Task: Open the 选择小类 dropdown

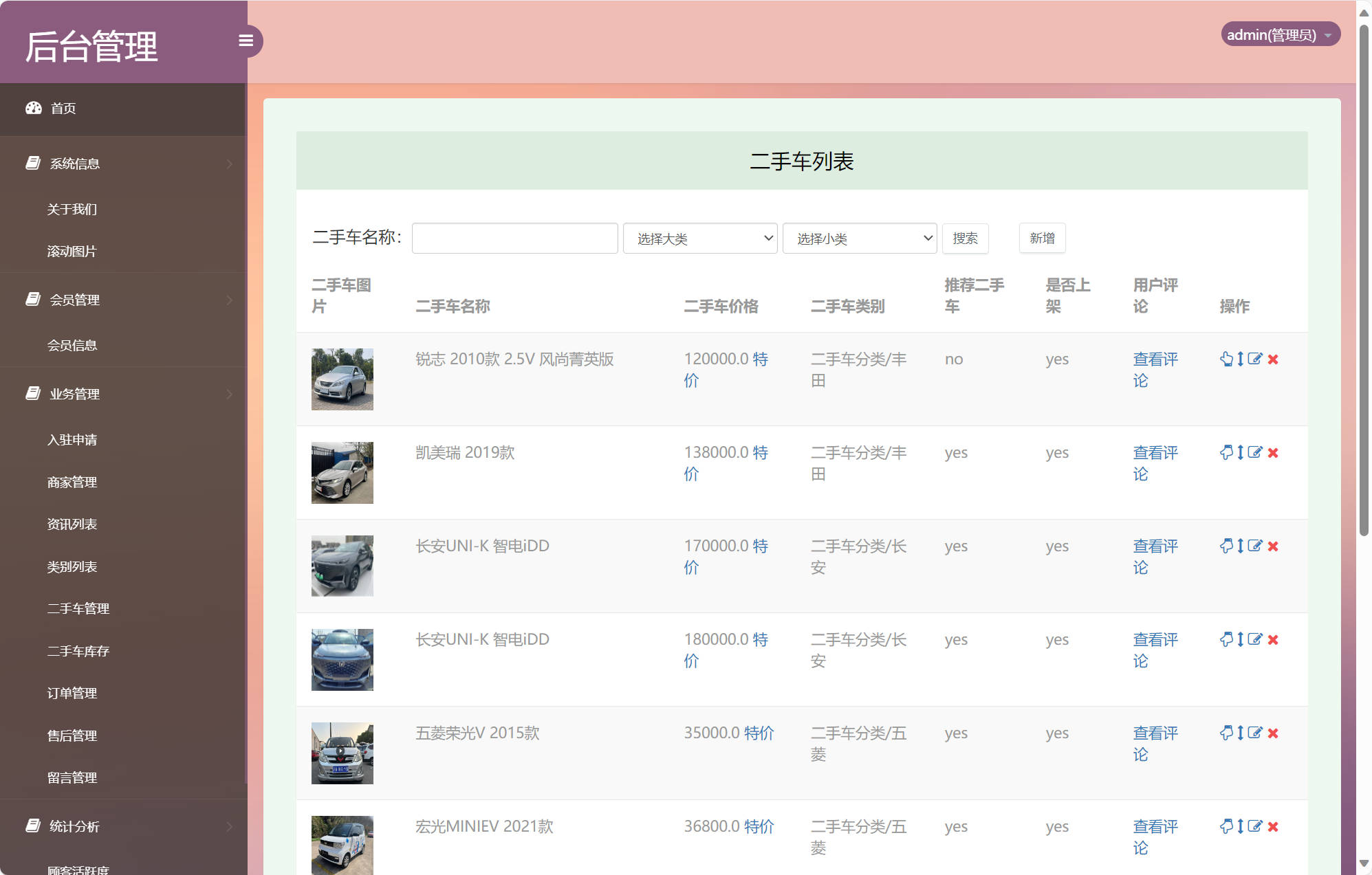Action: (859, 238)
